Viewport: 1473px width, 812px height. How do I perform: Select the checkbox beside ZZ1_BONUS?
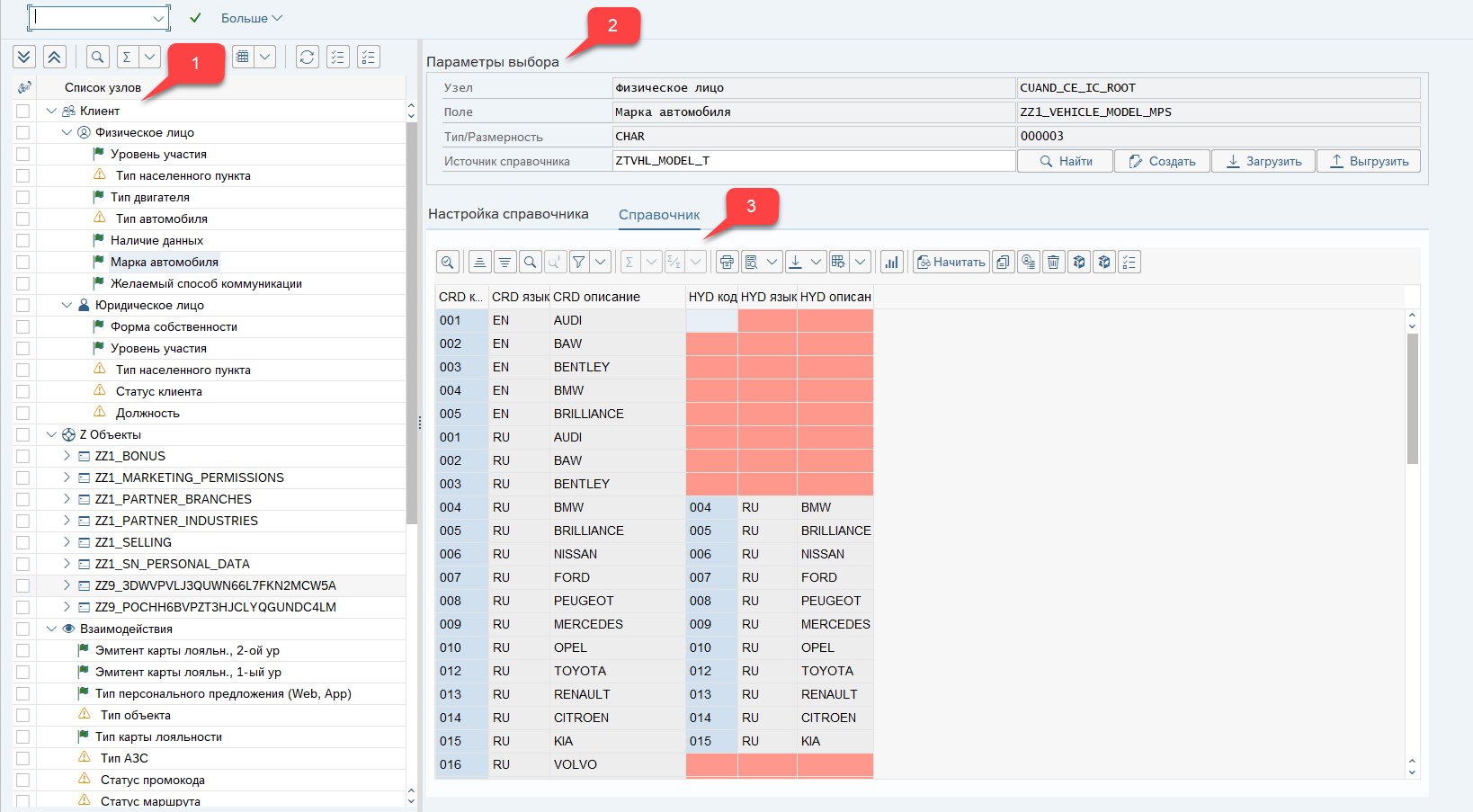[x=22, y=456]
